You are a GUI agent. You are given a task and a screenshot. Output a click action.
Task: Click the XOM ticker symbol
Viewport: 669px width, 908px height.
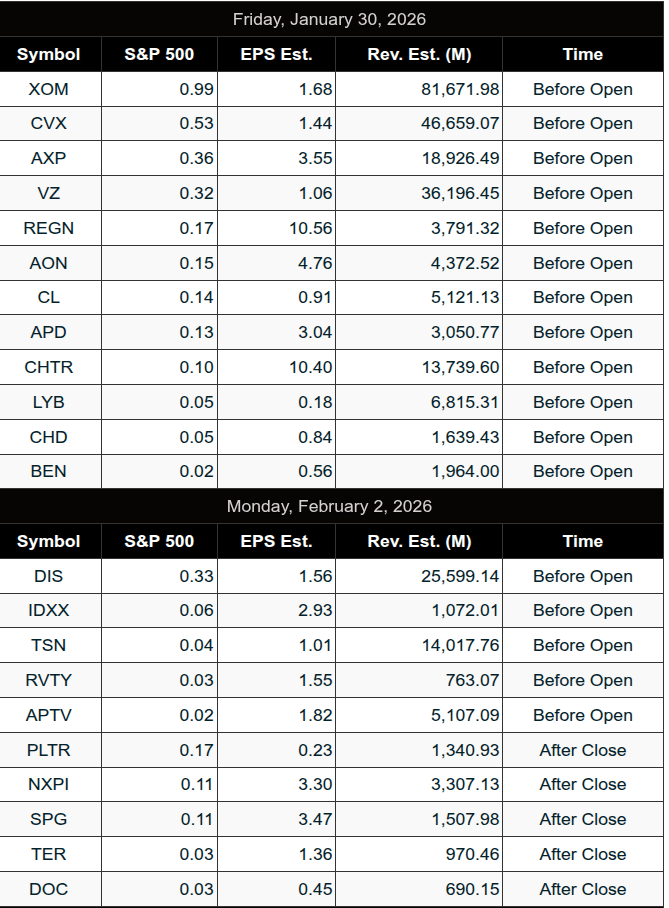click(49, 89)
